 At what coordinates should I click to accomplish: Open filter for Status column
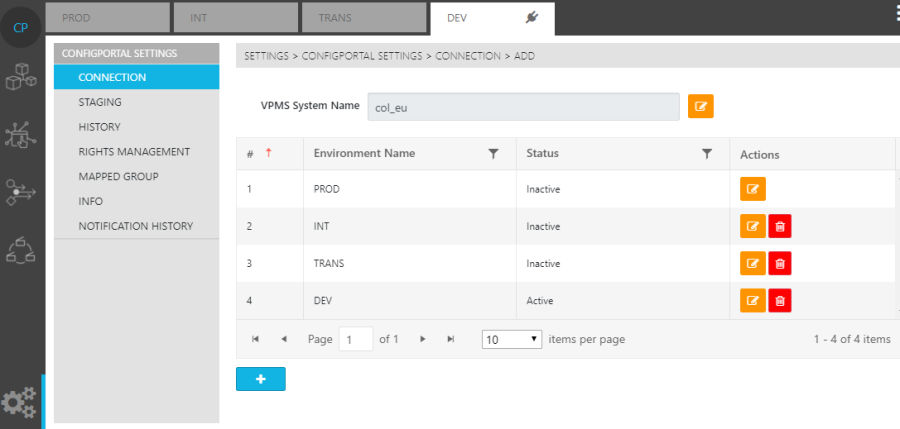pyautogui.click(x=707, y=154)
